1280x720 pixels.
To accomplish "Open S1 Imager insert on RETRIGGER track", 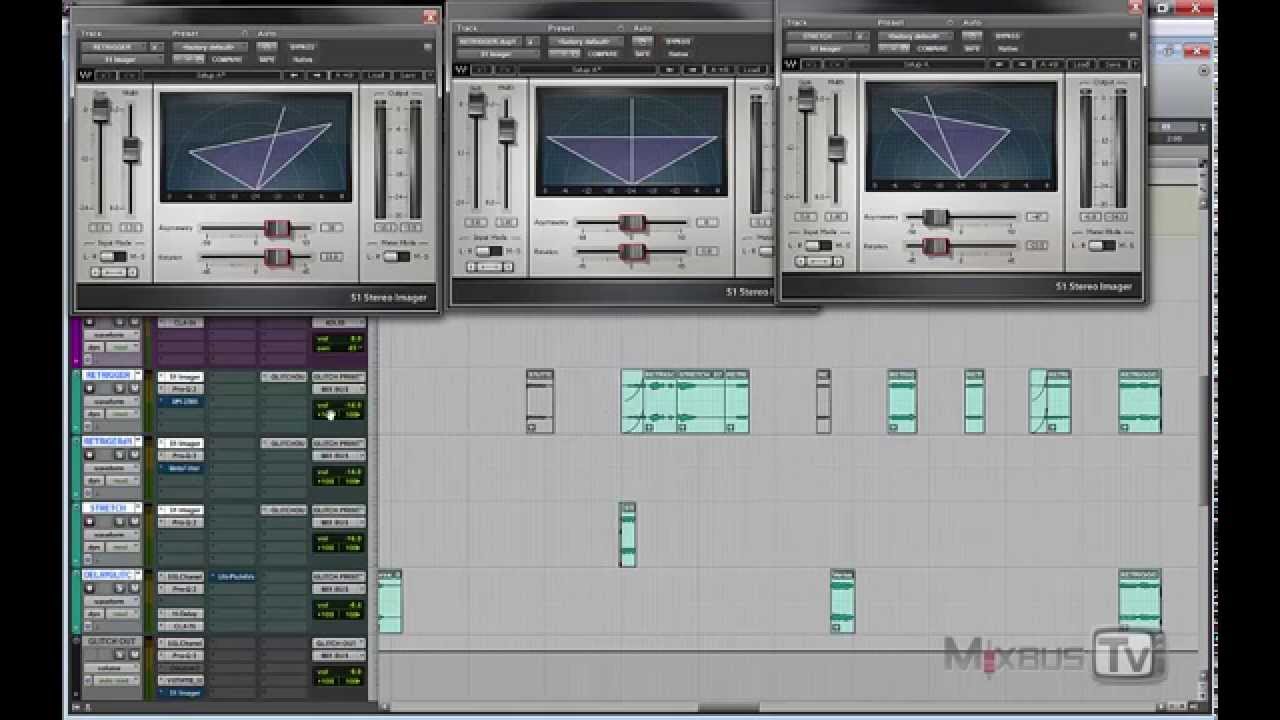I will pyautogui.click(x=181, y=377).
